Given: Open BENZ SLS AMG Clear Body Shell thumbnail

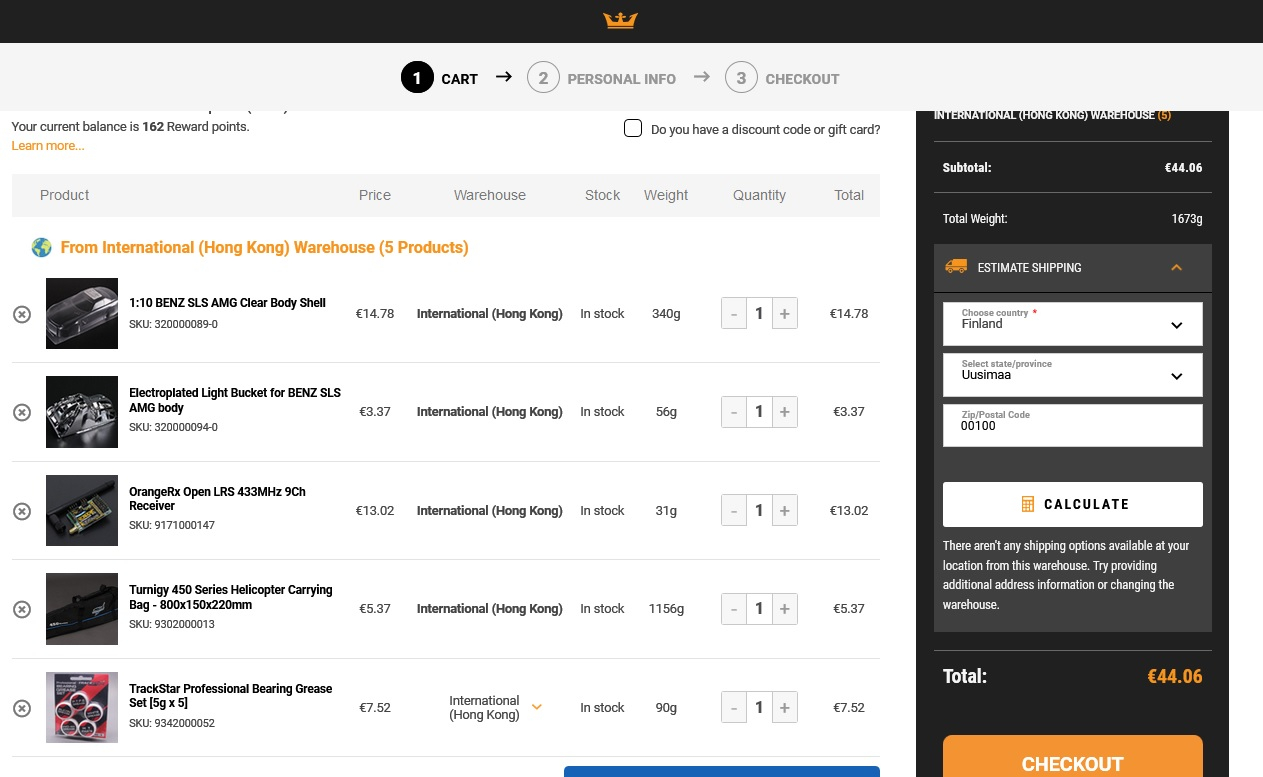Looking at the screenshot, I should [x=82, y=313].
